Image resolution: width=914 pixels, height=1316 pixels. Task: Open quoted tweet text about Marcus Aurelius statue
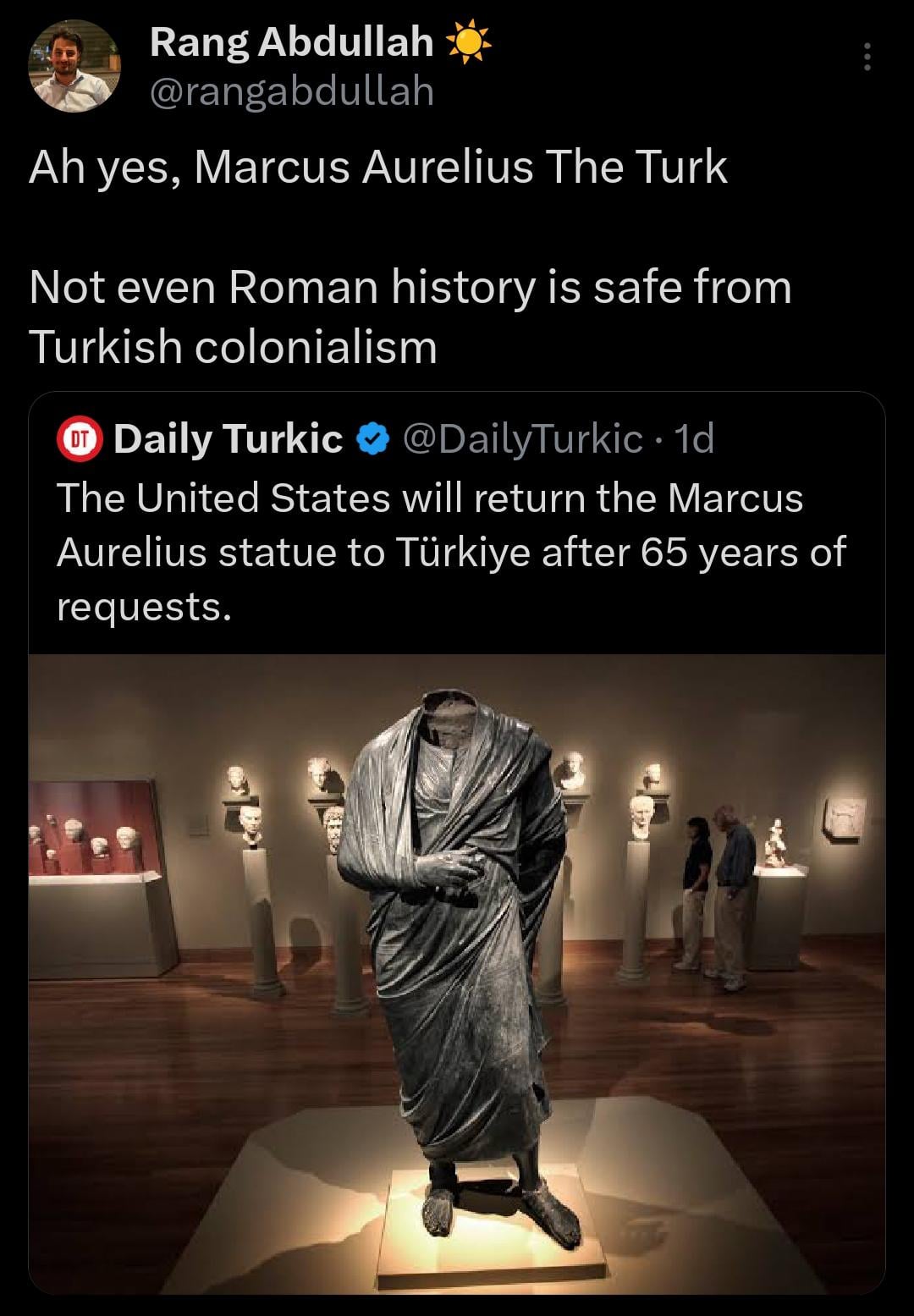[x=451, y=552]
